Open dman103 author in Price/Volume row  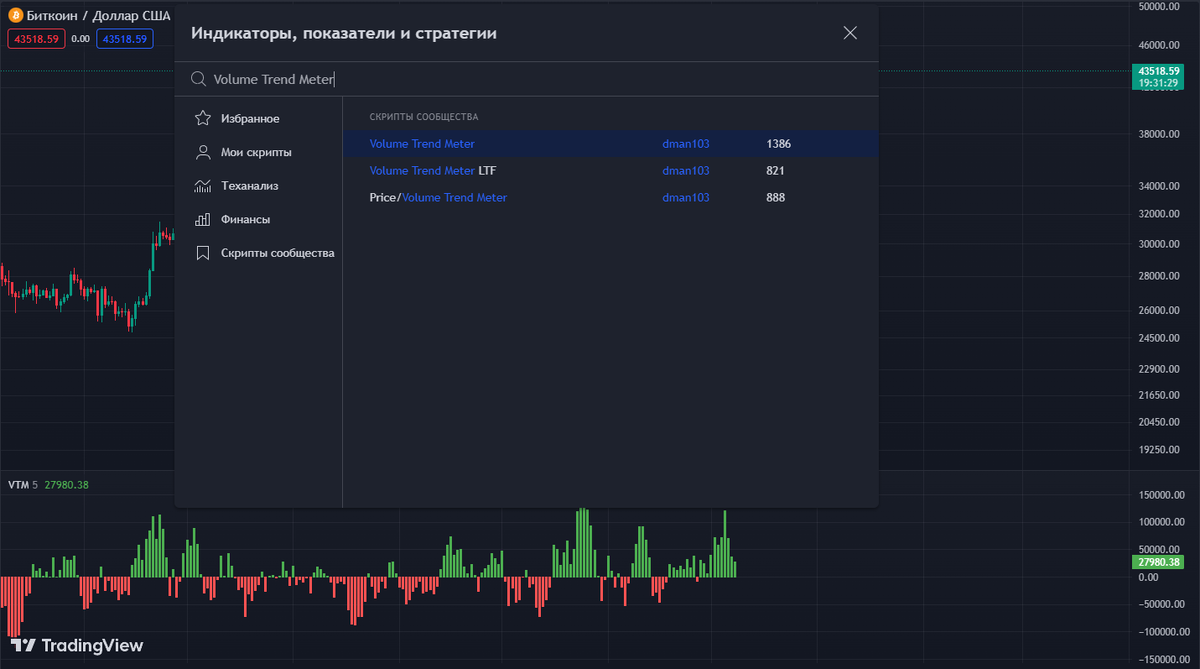point(686,198)
